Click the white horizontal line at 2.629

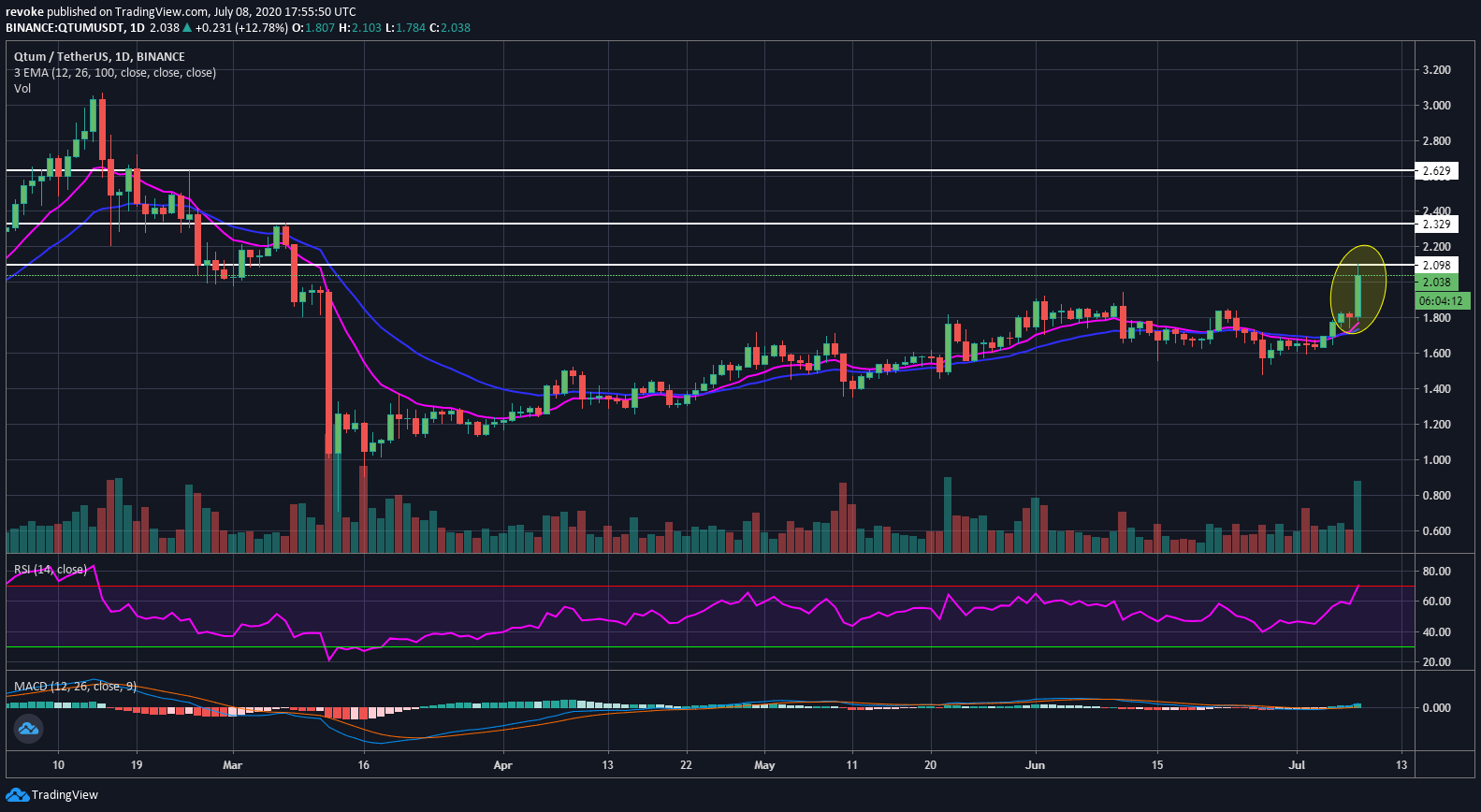point(710,170)
